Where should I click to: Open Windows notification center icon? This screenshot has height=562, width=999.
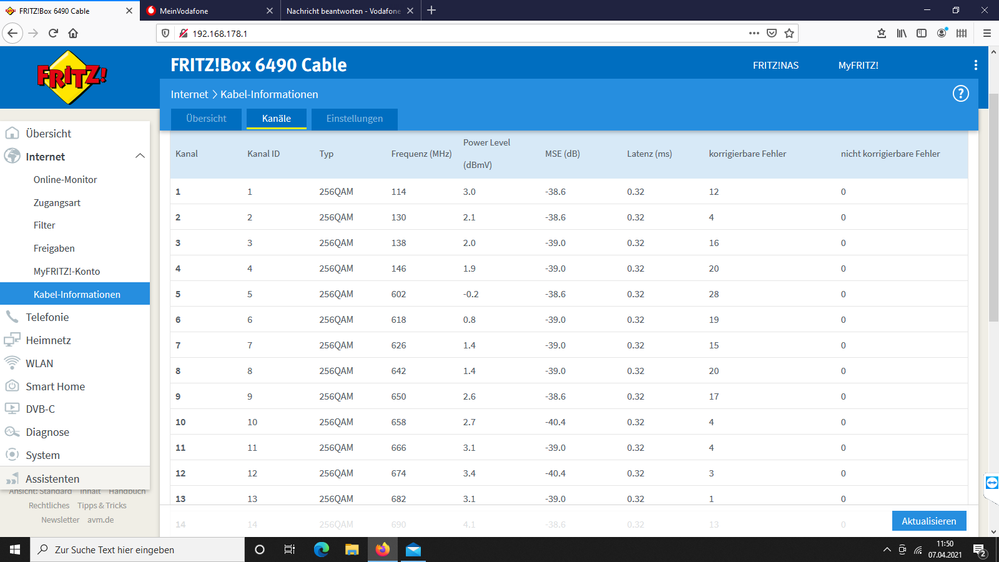(x=981, y=549)
